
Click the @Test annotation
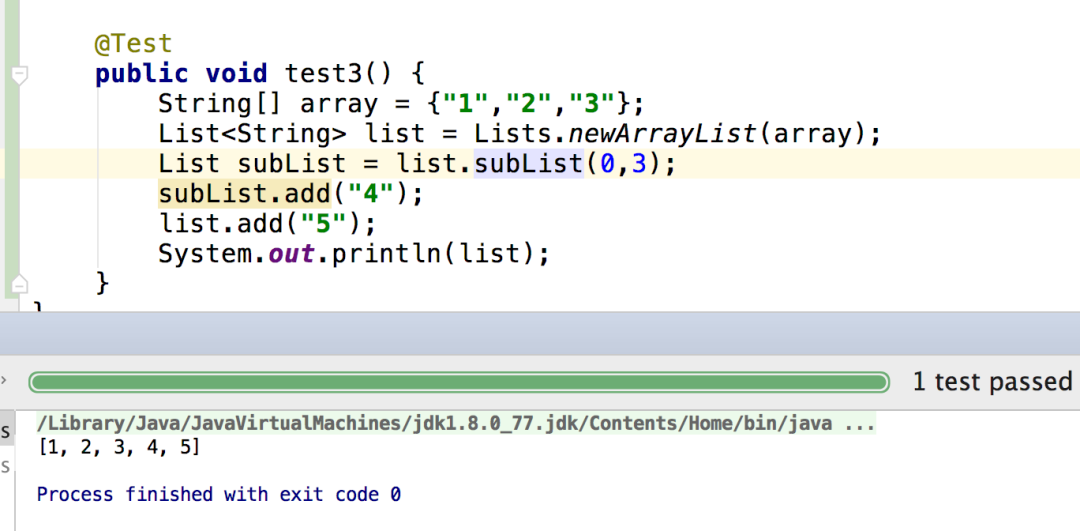pos(133,44)
